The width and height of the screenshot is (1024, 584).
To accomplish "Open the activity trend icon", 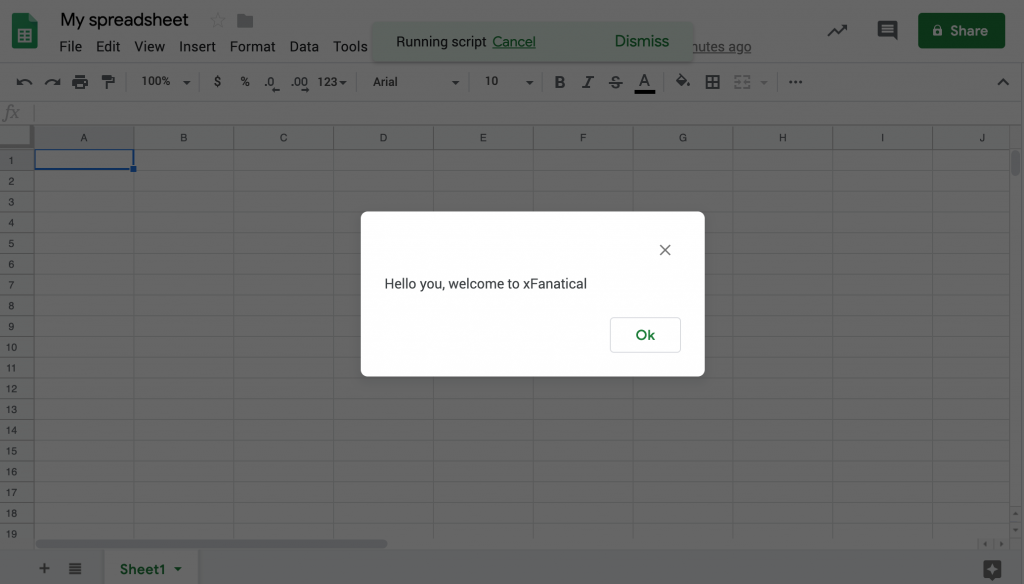I will pos(837,30).
